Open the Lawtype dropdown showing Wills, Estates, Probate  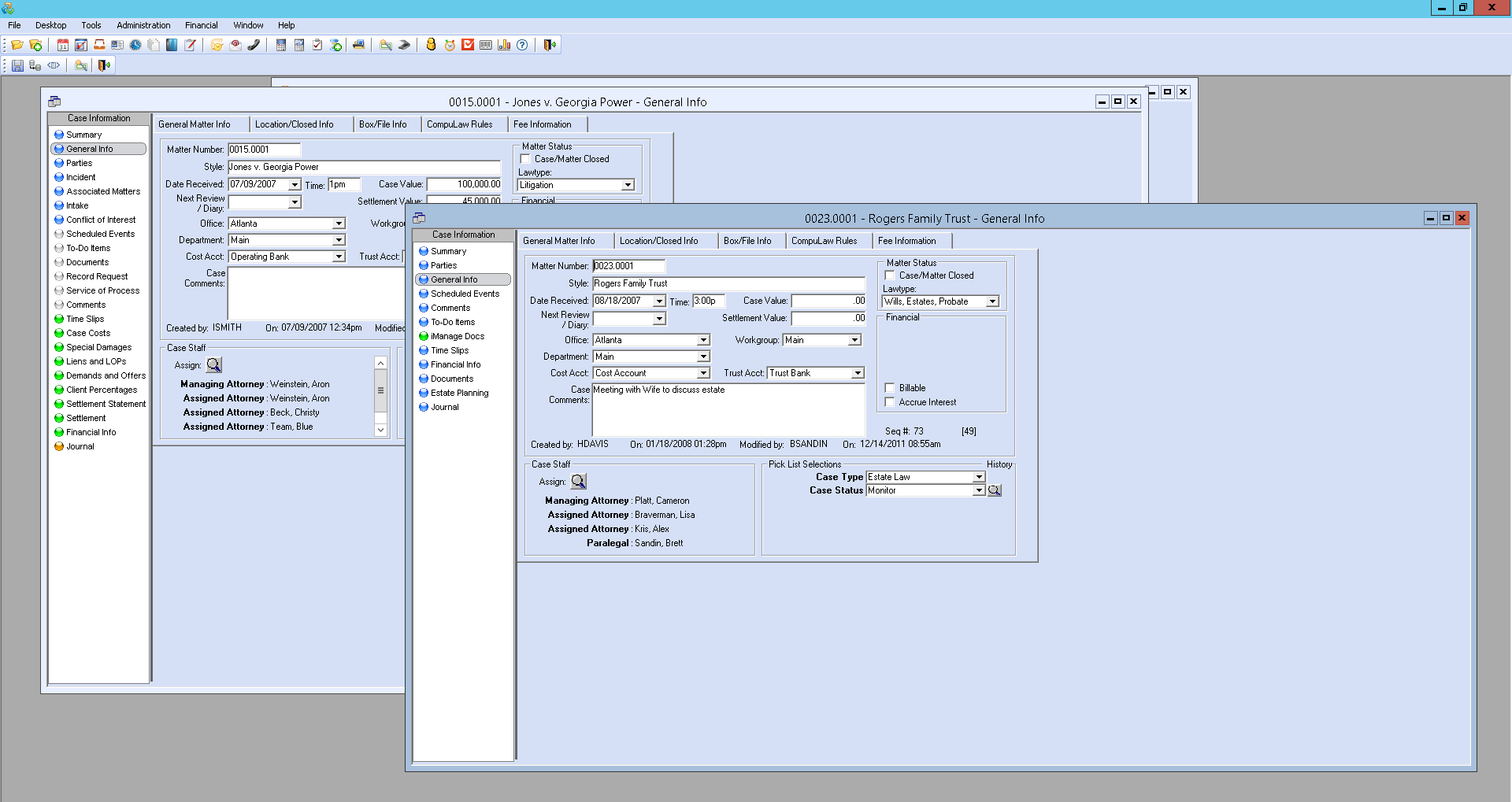coord(992,301)
